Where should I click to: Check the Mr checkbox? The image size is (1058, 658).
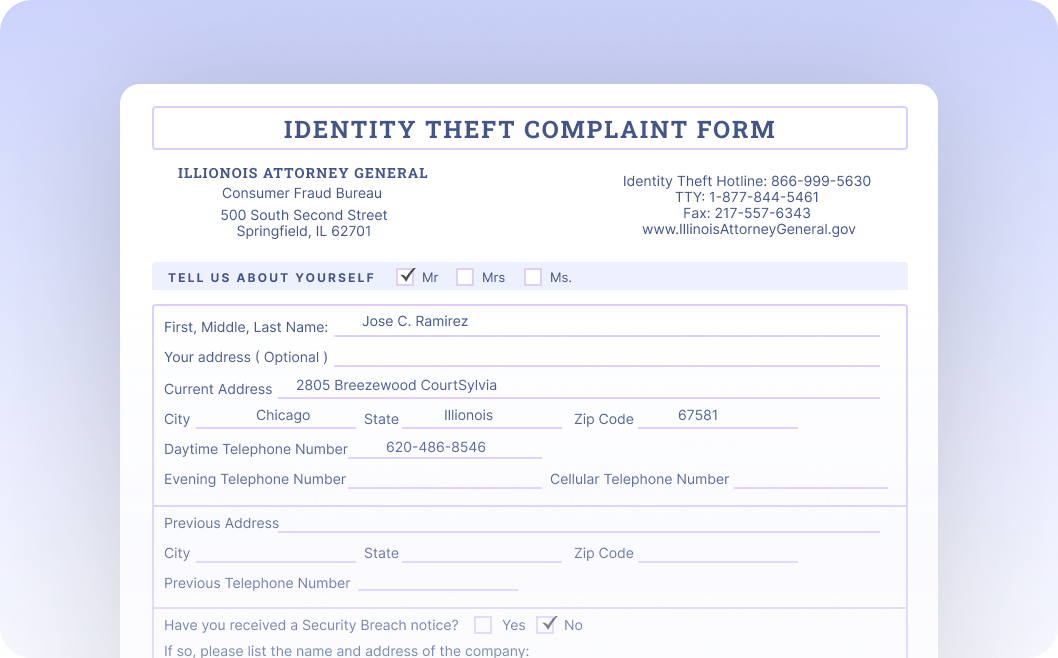[x=405, y=277]
